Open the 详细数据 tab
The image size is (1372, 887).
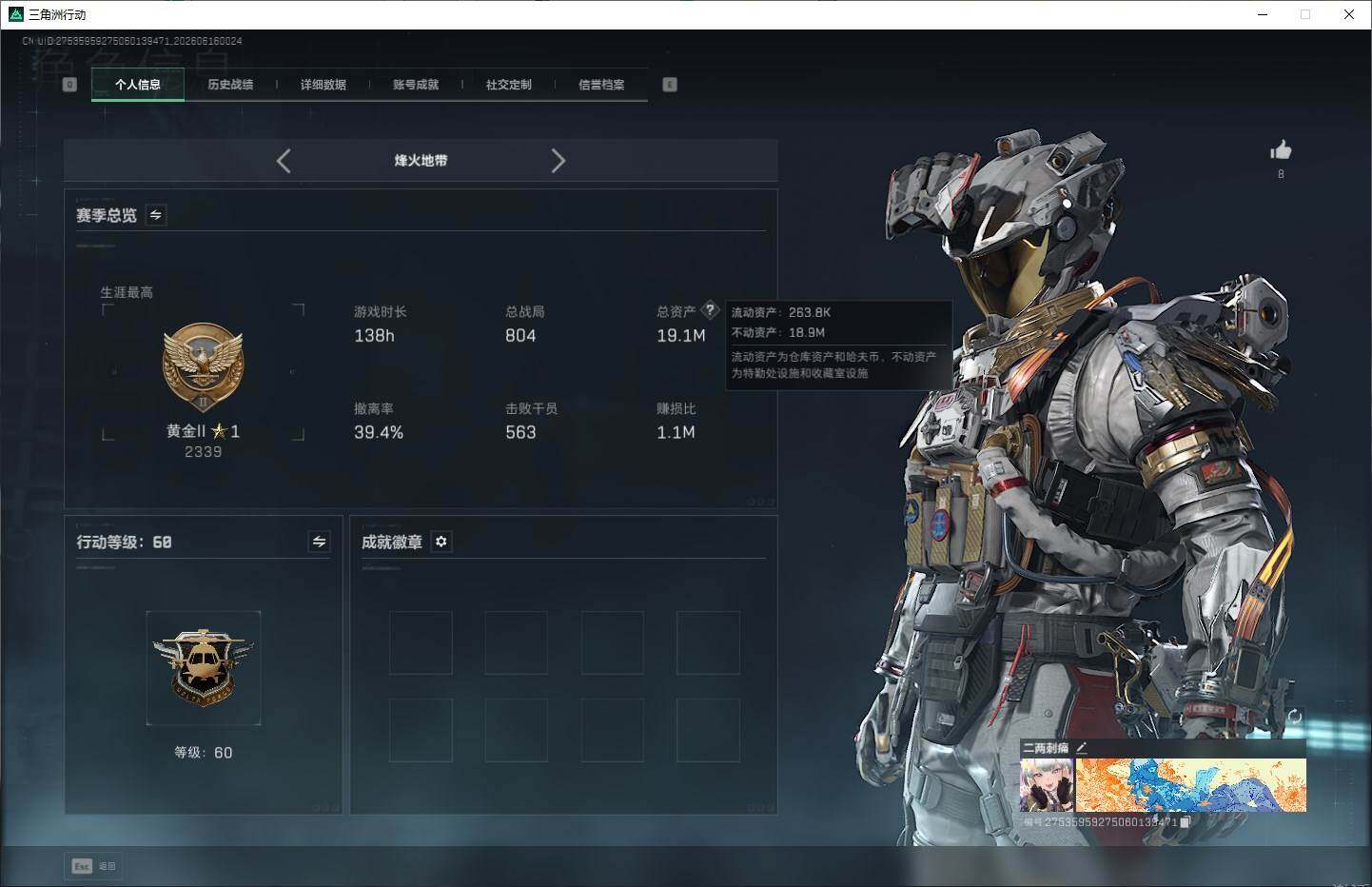point(323,85)
